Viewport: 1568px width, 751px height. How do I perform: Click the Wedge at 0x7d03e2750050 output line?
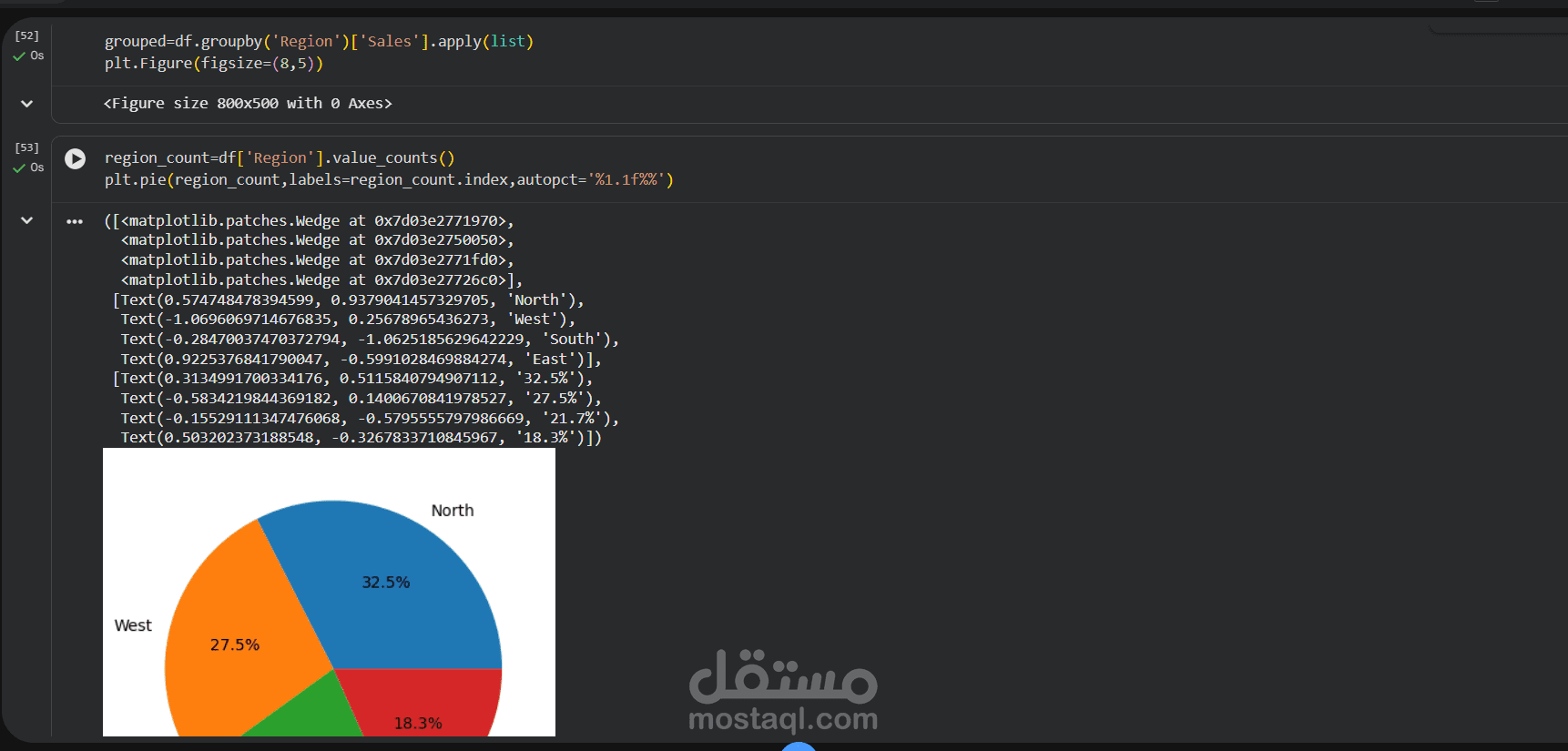318,240
